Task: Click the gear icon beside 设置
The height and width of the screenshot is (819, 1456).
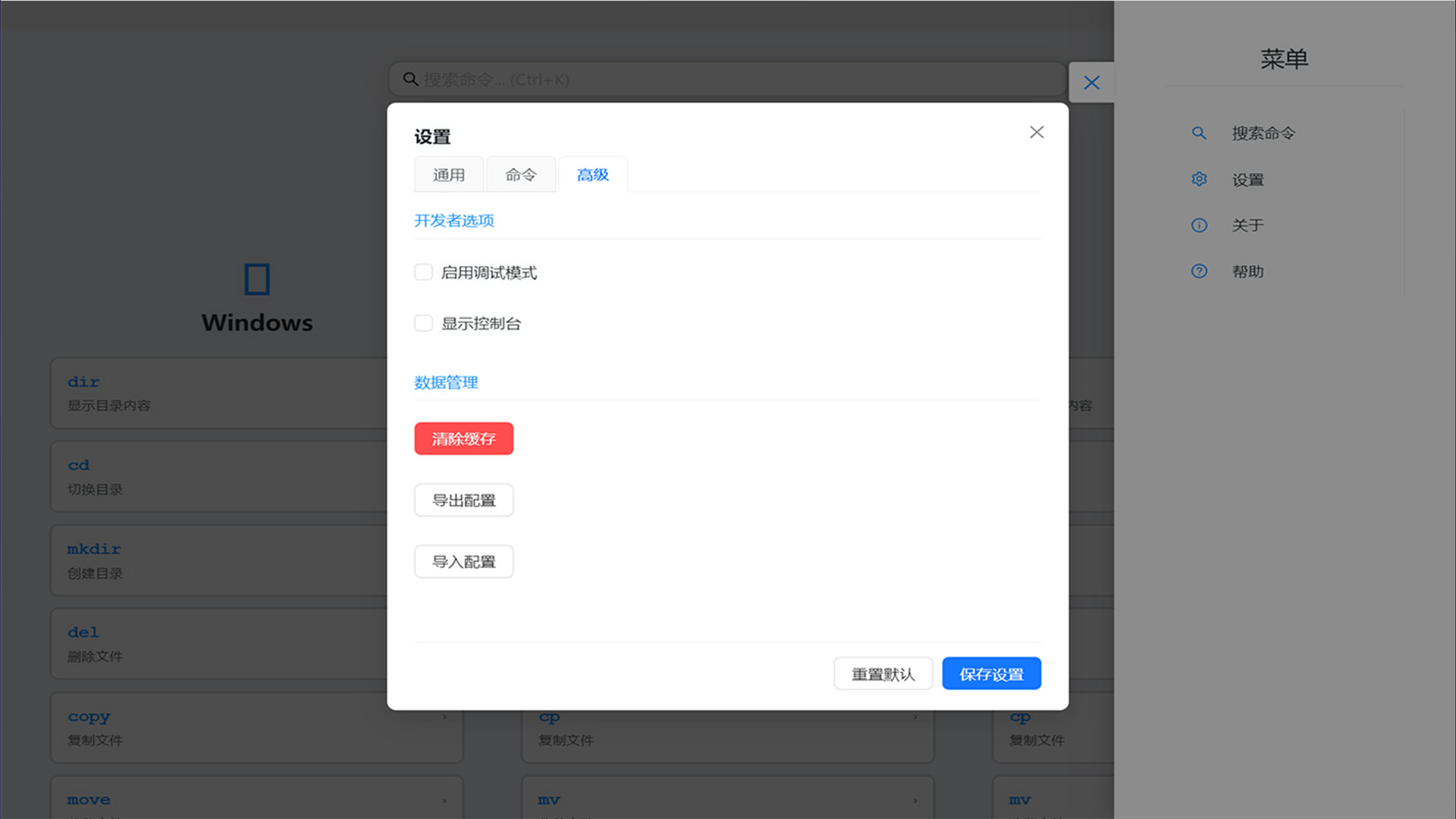Action: tap(1199, 179)
